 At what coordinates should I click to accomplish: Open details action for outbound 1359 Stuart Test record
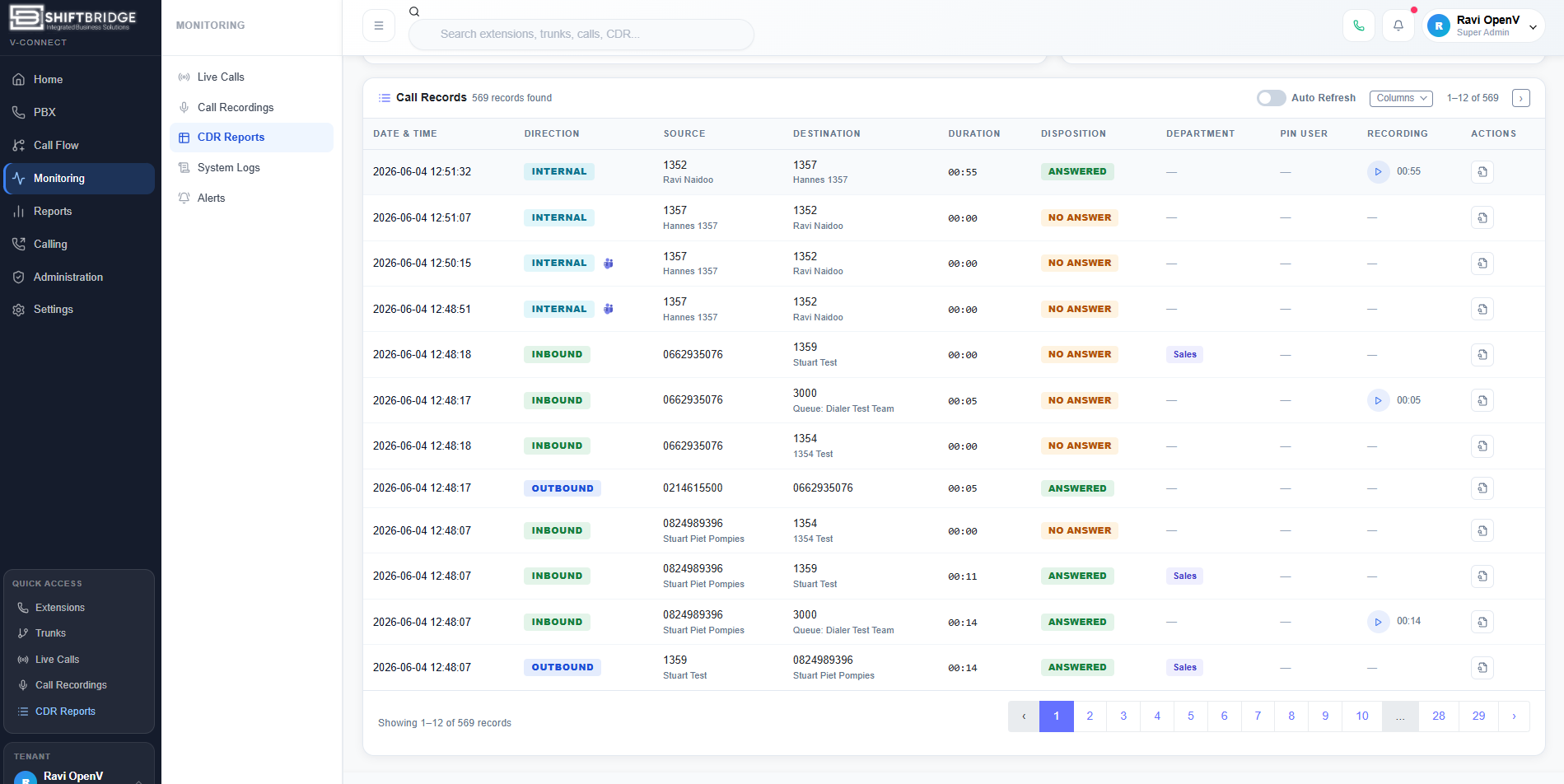click(1482, 667)
